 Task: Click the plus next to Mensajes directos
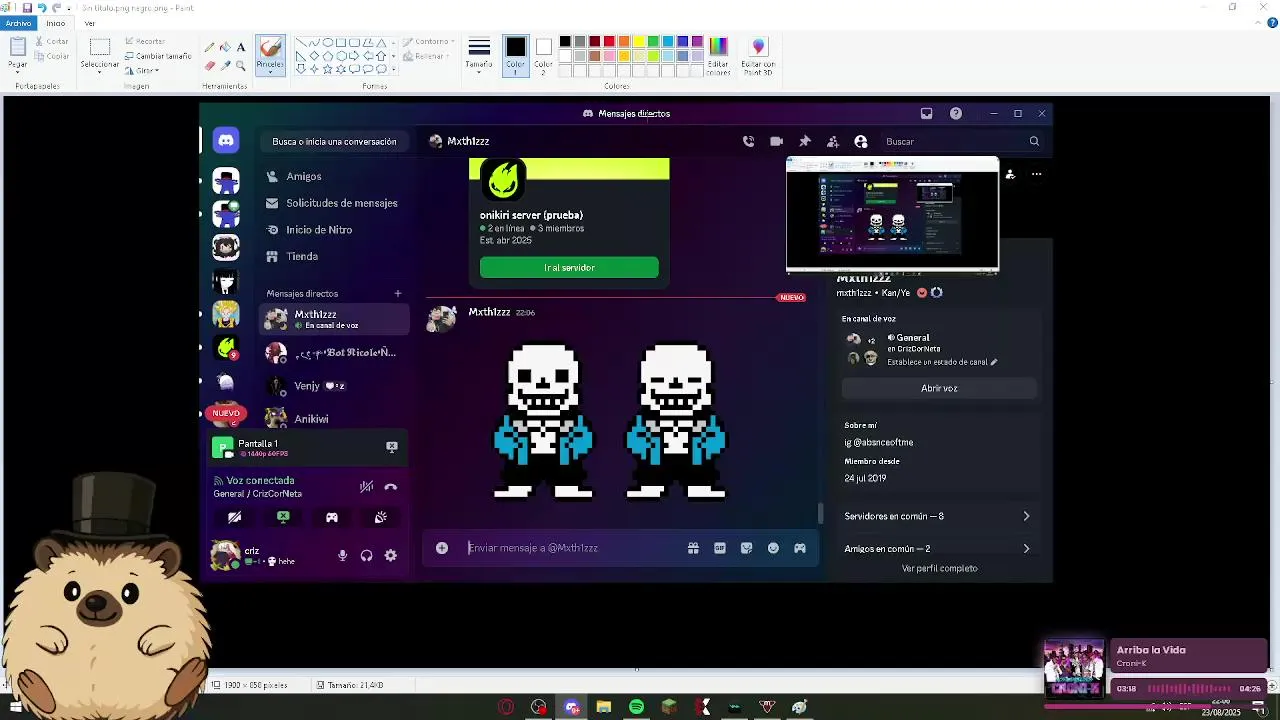398,293
